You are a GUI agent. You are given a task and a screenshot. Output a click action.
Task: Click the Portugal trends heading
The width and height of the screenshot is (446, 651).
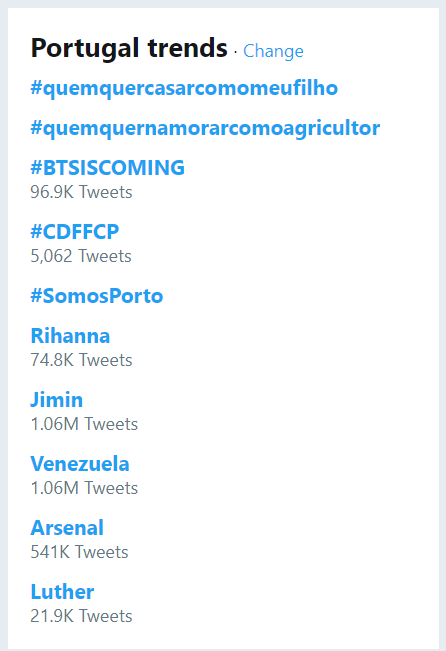point(129,49)
